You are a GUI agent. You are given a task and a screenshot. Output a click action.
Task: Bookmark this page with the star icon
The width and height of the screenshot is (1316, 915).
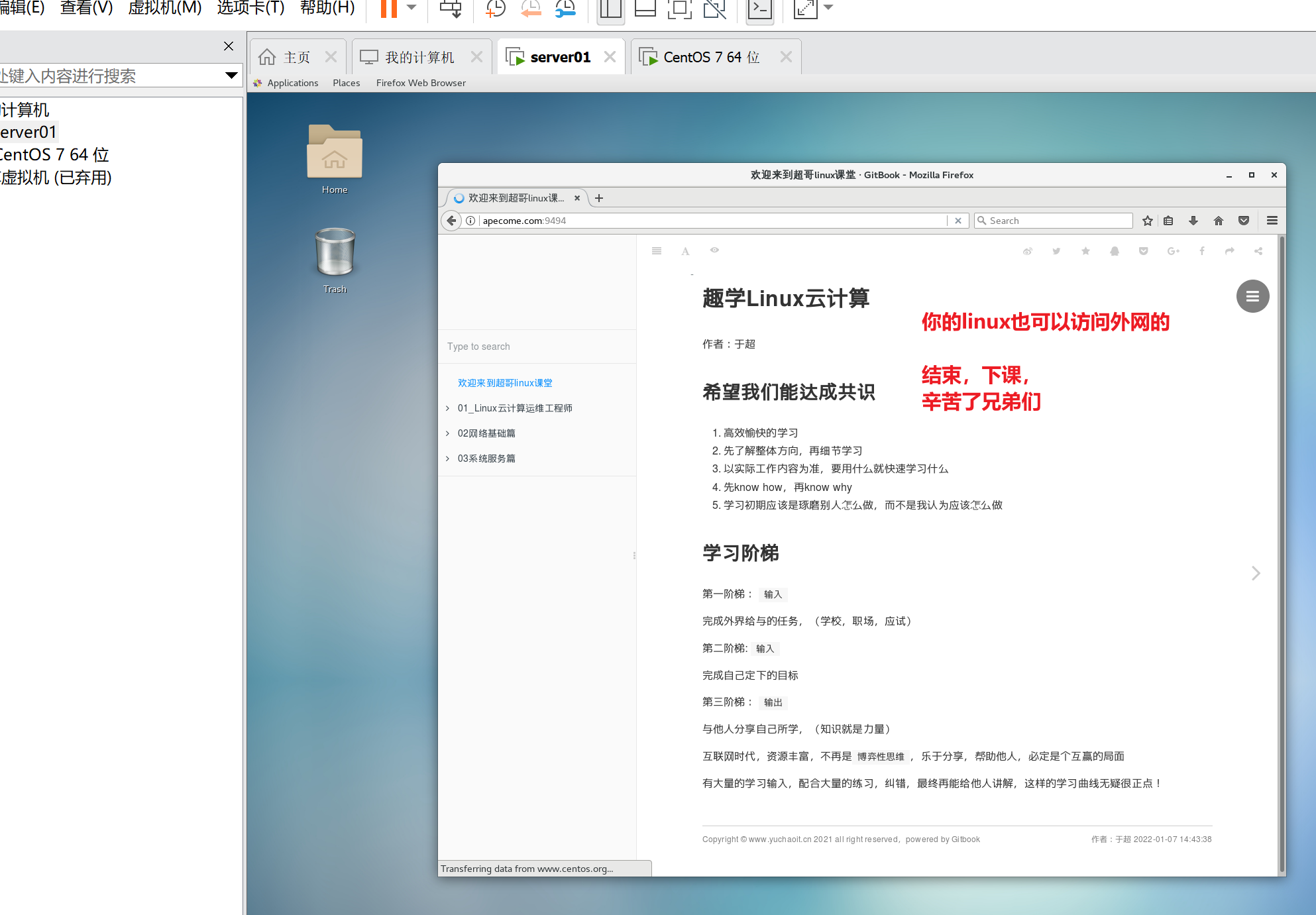(1148, 221)
